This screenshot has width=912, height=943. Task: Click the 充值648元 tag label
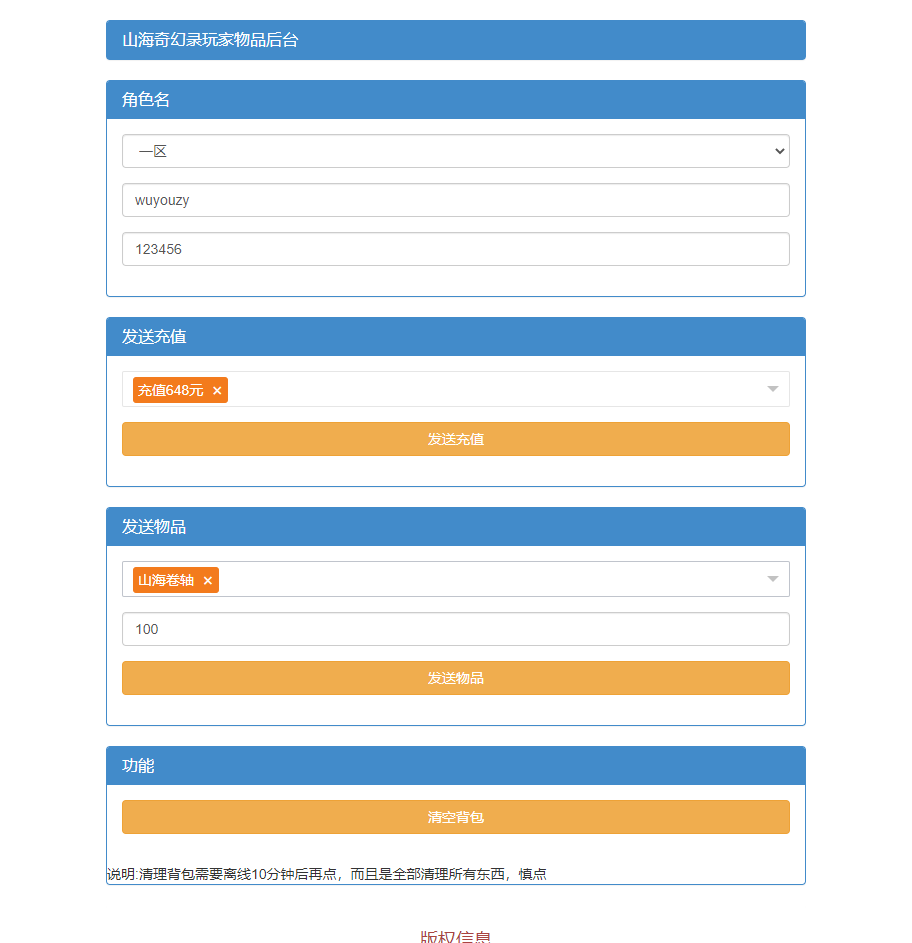(171, 390)
